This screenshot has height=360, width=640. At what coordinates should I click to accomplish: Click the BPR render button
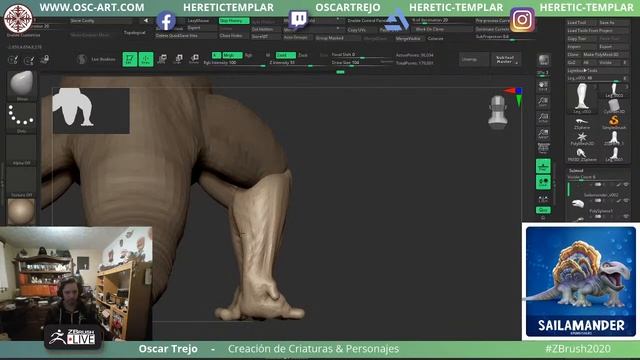click(x=543, y=60)
